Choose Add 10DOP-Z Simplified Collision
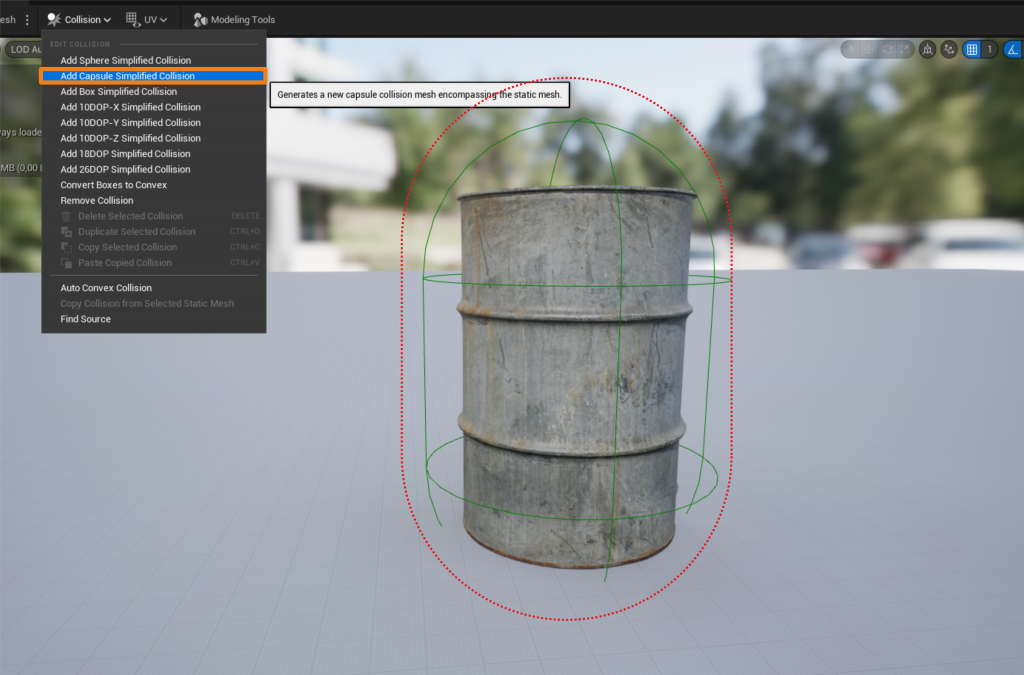Image resolution: width=1024 pixels, height=675 pixels. click(153, 138)
